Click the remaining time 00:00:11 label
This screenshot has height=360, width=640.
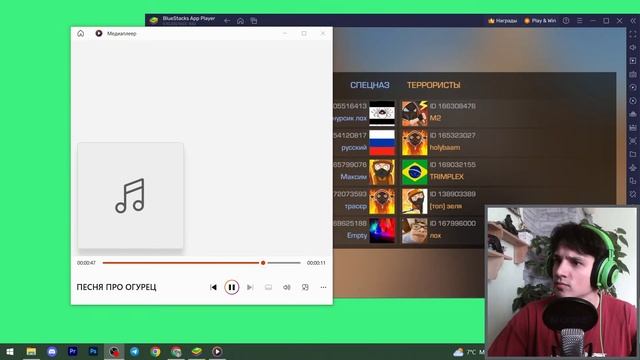[x=316, y=263]
